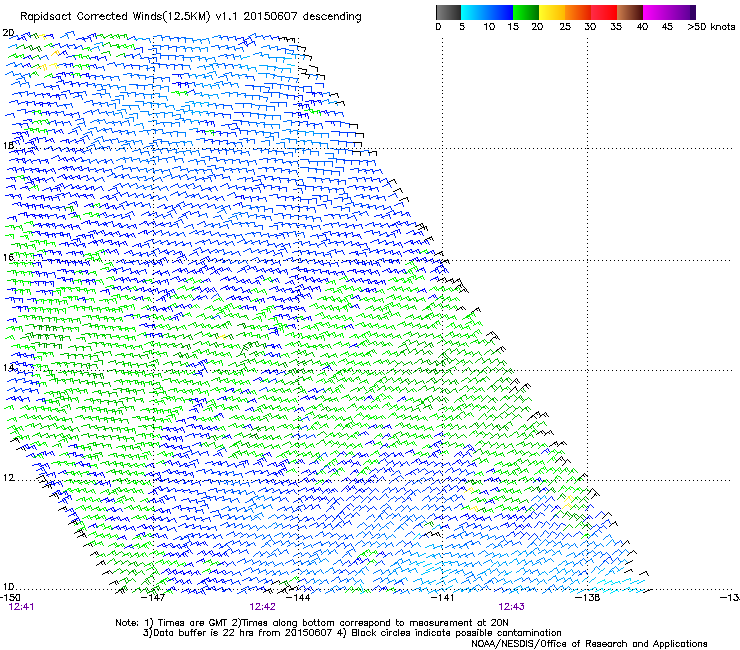The height and width of the screenshot is (650, 740).
Task: Click the longitude label '-150'
Action: point(10,598)
